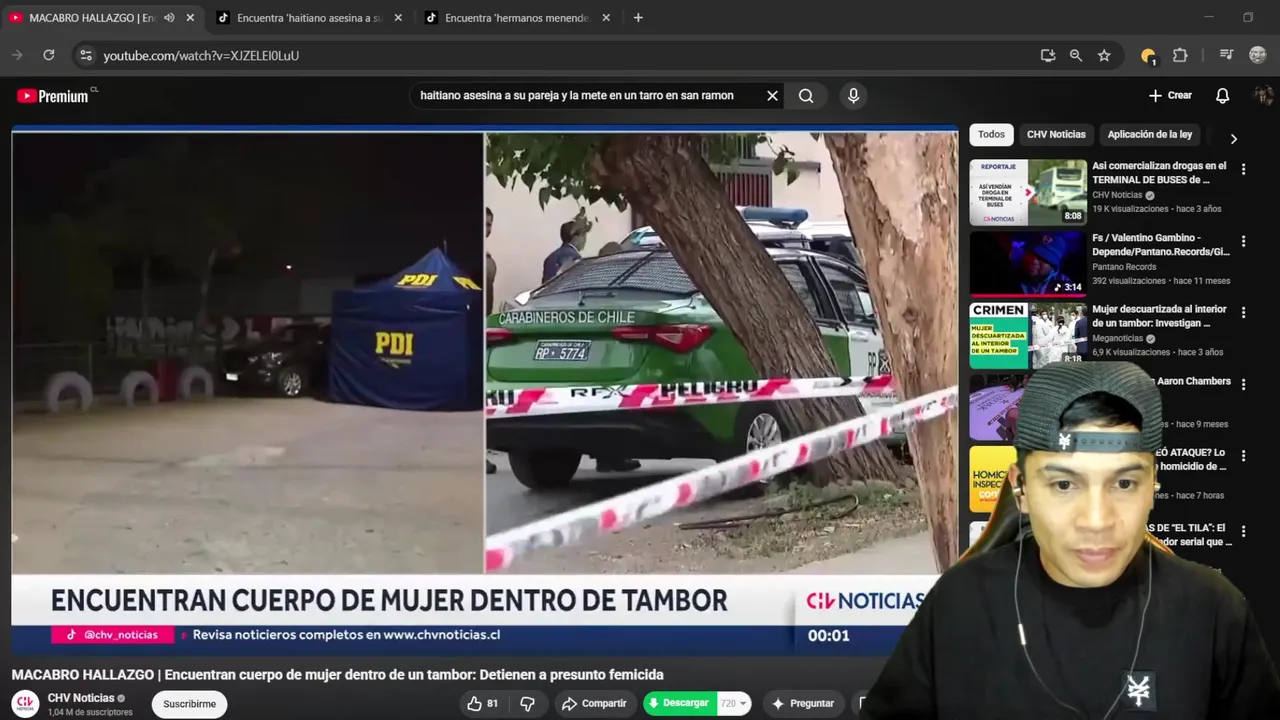Go forward in browser history

pyautogui.click(x=17, y=56)
